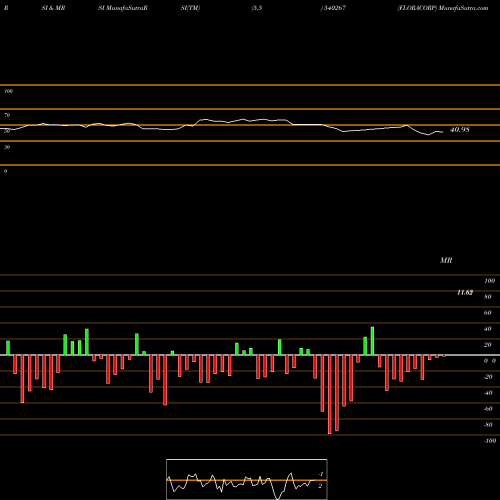Click the 40 label on right MR axis
500x500 pixels.
point(488,329)
